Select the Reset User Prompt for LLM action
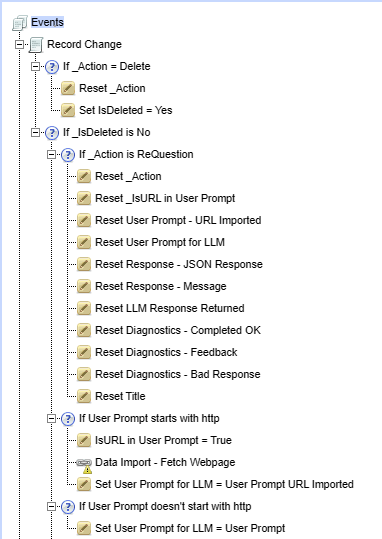 [x=160, y=242]
